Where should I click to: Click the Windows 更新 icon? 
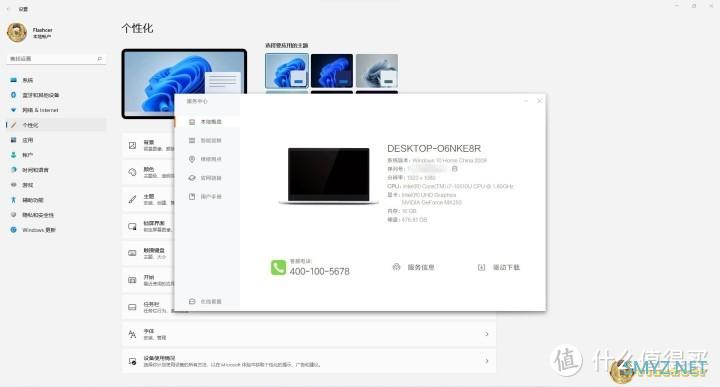tap(13, 230)
